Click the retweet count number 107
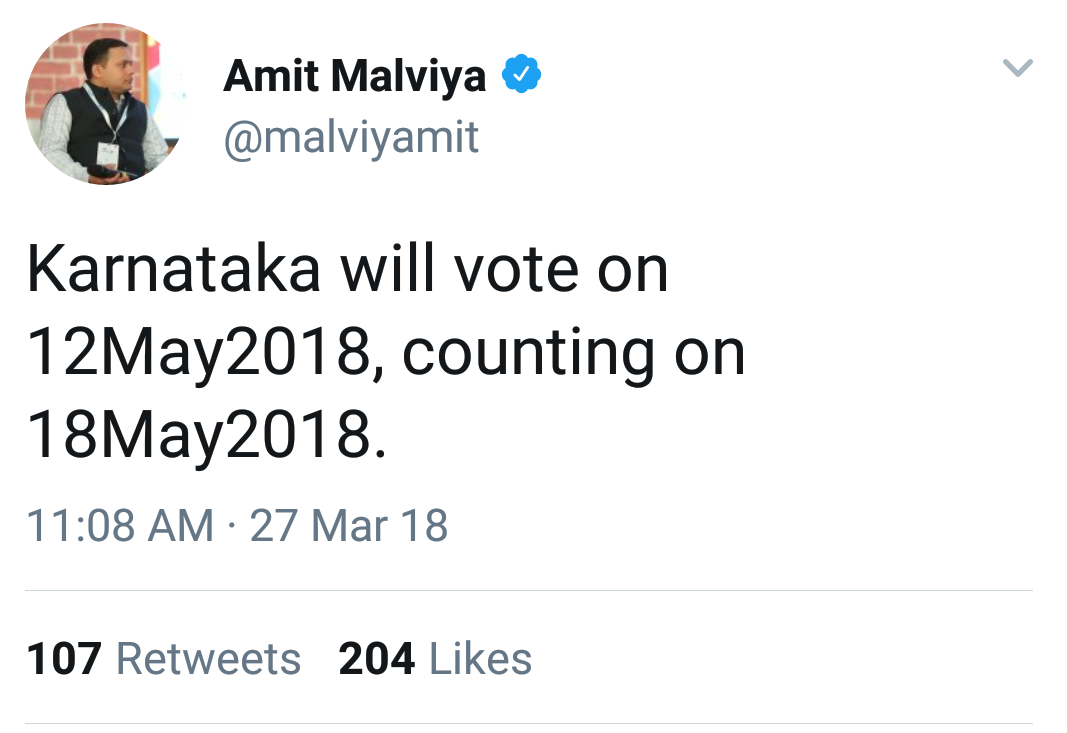 64,659
